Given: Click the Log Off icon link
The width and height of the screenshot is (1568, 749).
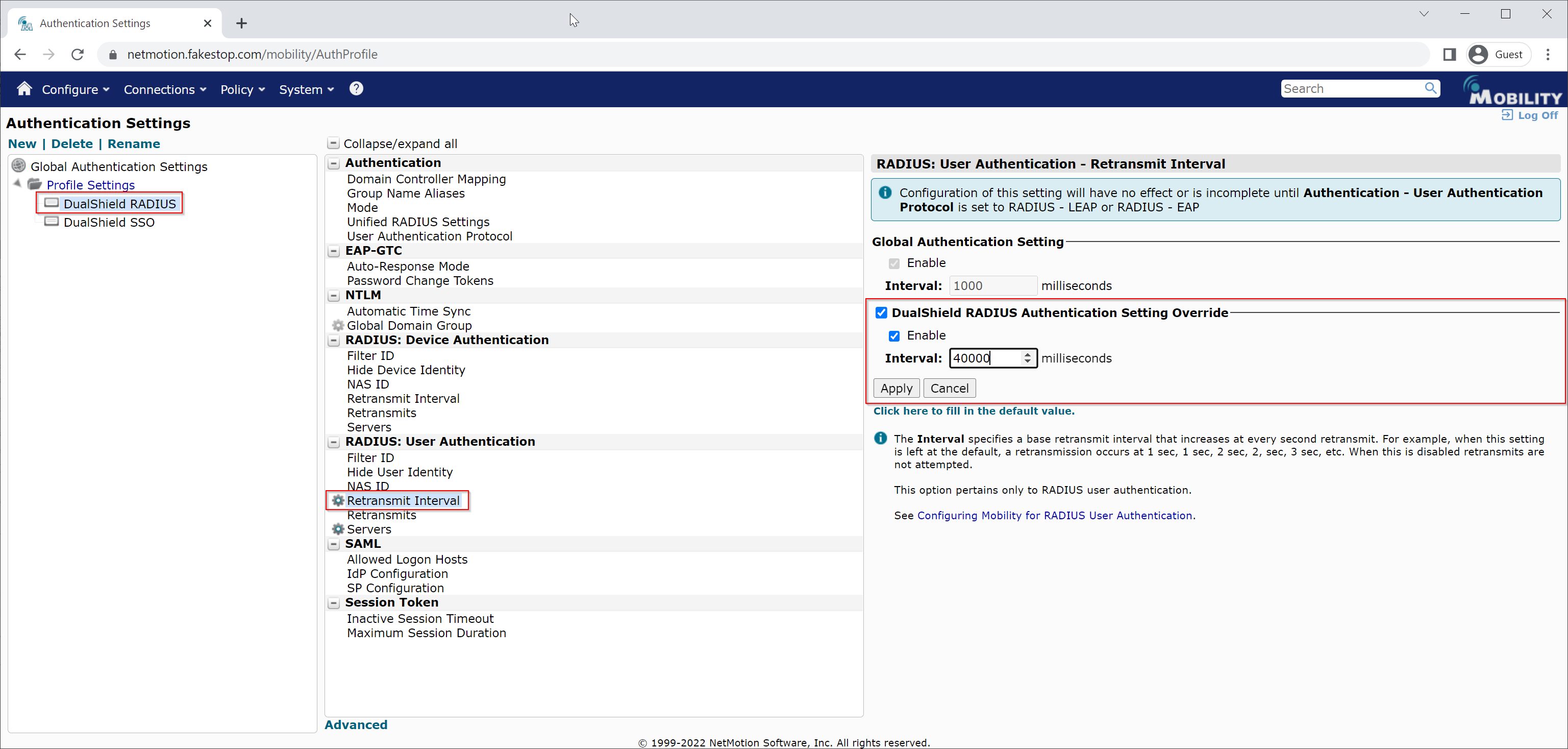Looking at the screenshot, I should 1507,115.
